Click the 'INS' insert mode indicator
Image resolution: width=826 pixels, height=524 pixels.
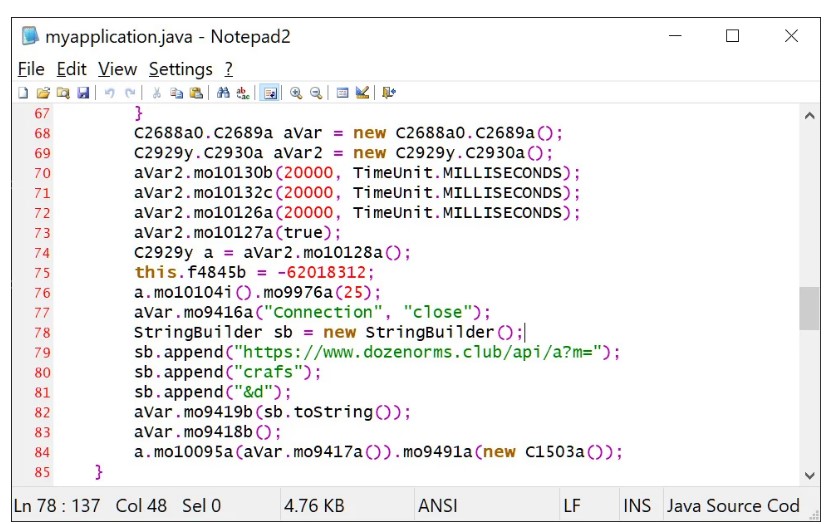click(637, 506)
